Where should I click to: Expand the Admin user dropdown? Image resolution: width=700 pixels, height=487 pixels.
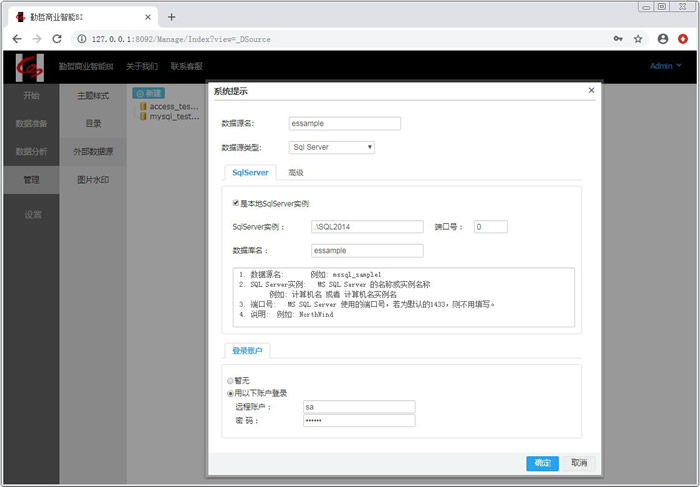point(665,66)
